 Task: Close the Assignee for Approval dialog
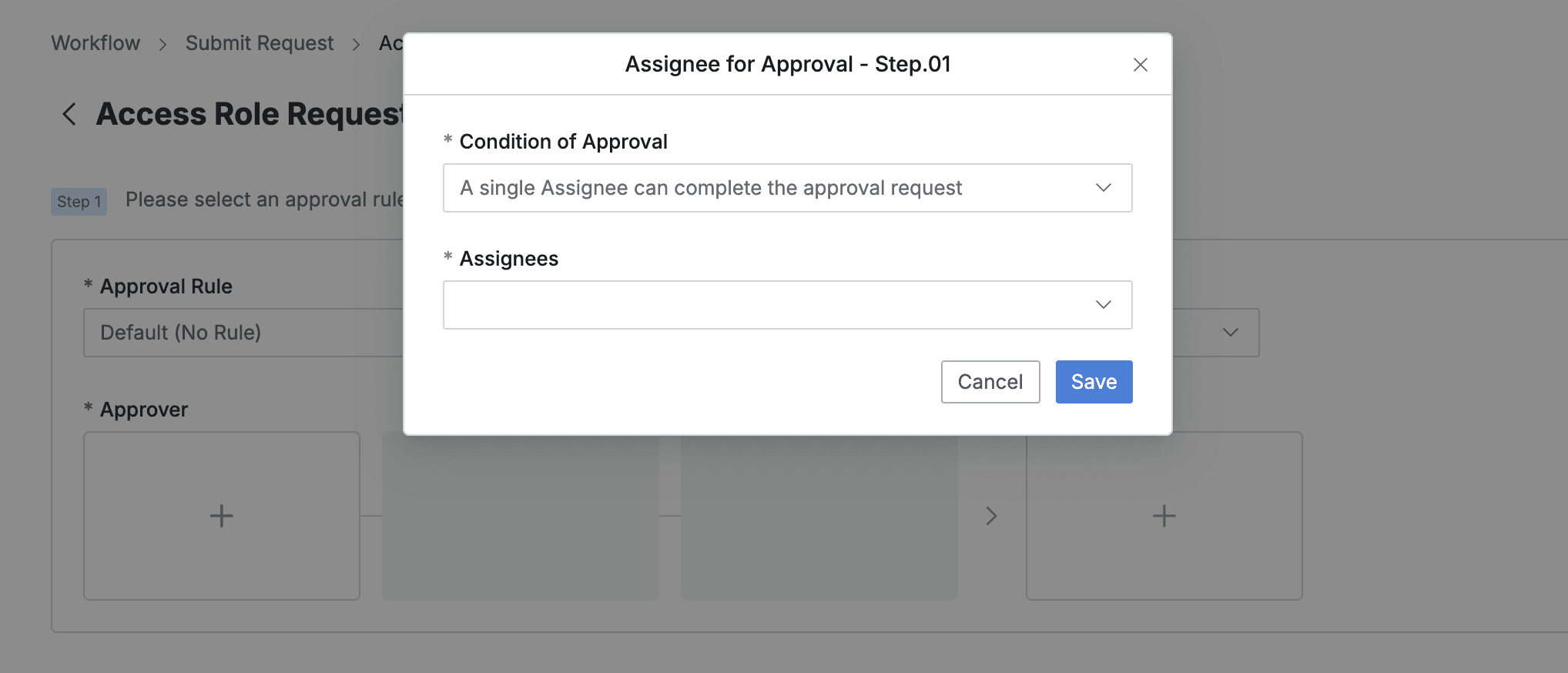[1140, 65]
